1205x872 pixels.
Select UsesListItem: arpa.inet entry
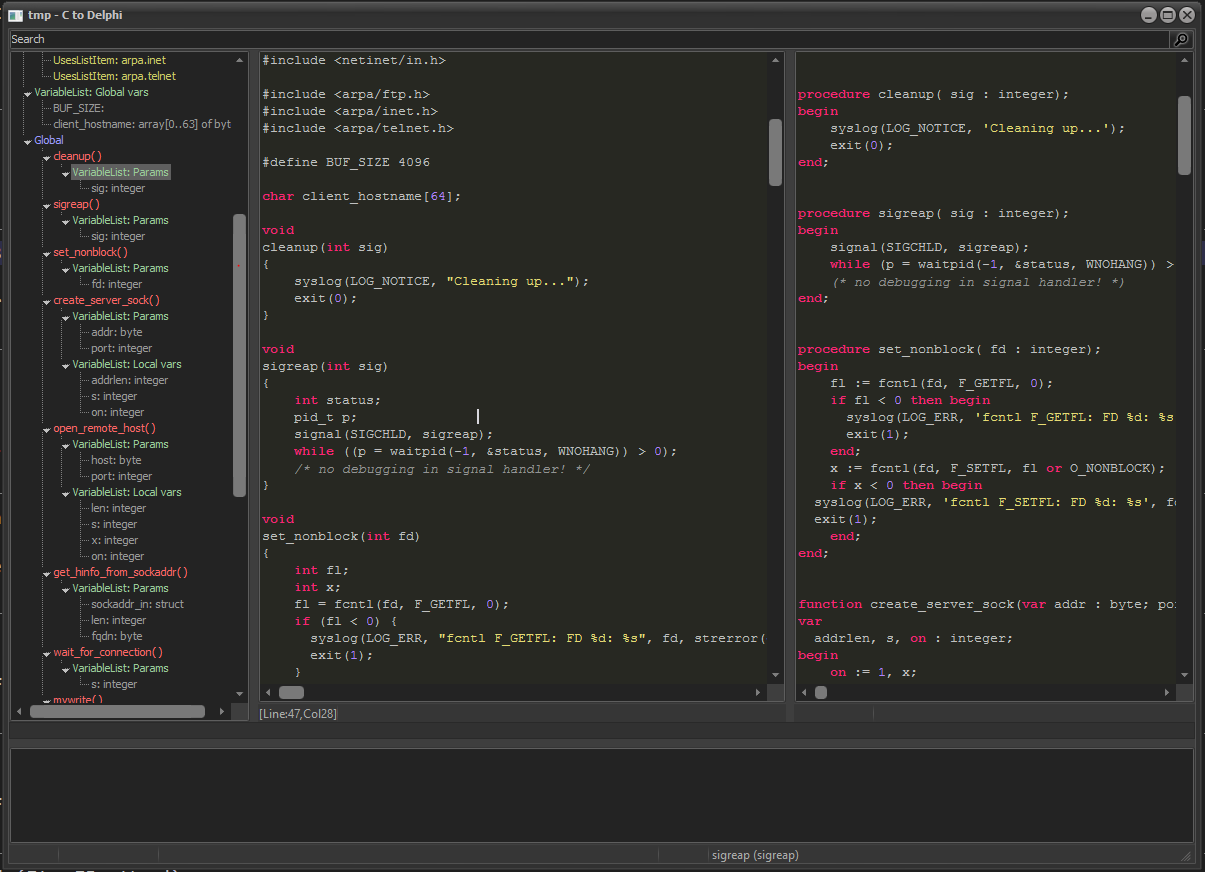tap(109, 60)
